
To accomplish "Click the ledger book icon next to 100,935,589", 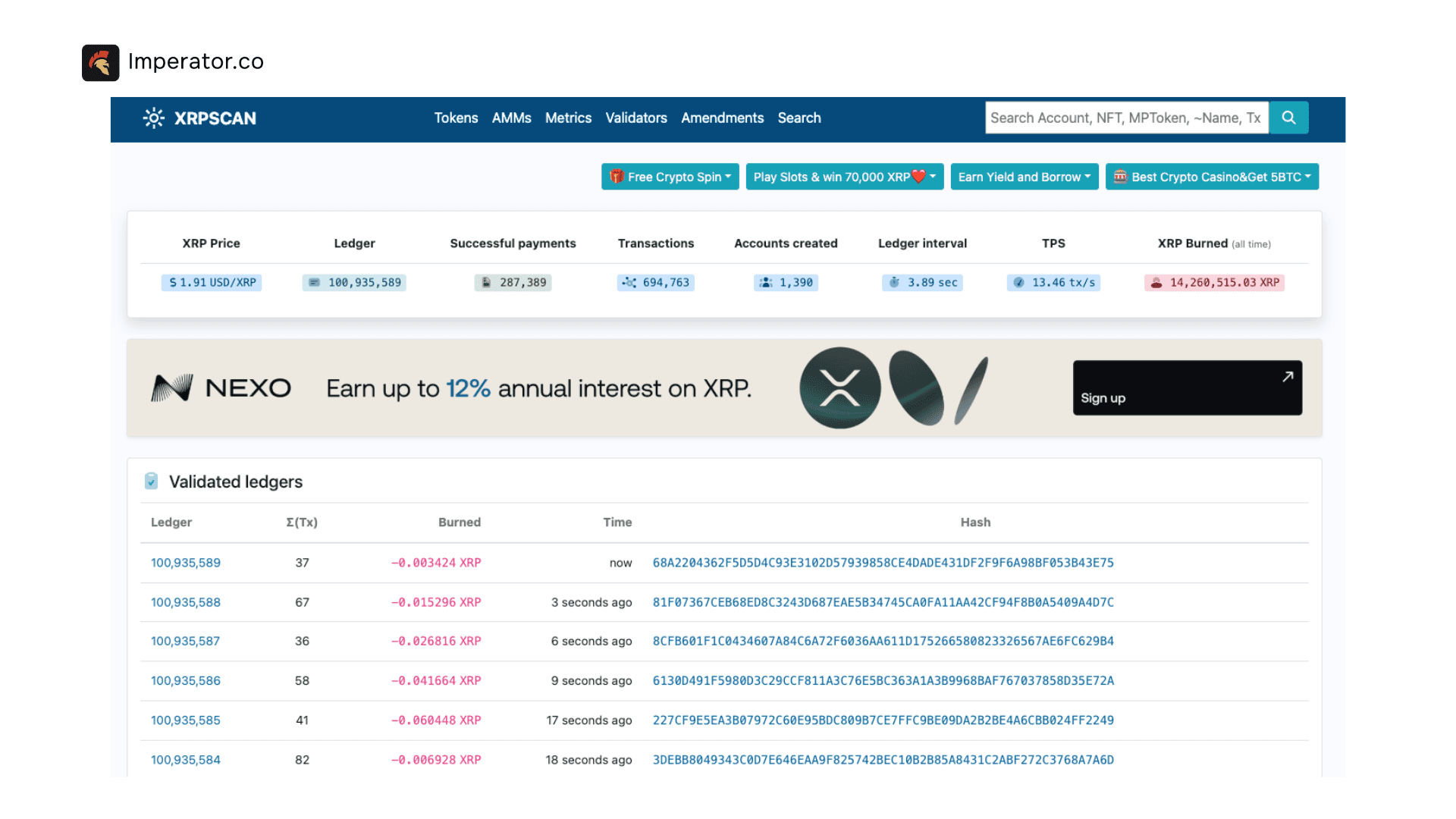I will pyautogui.click(x=314, y=282).
